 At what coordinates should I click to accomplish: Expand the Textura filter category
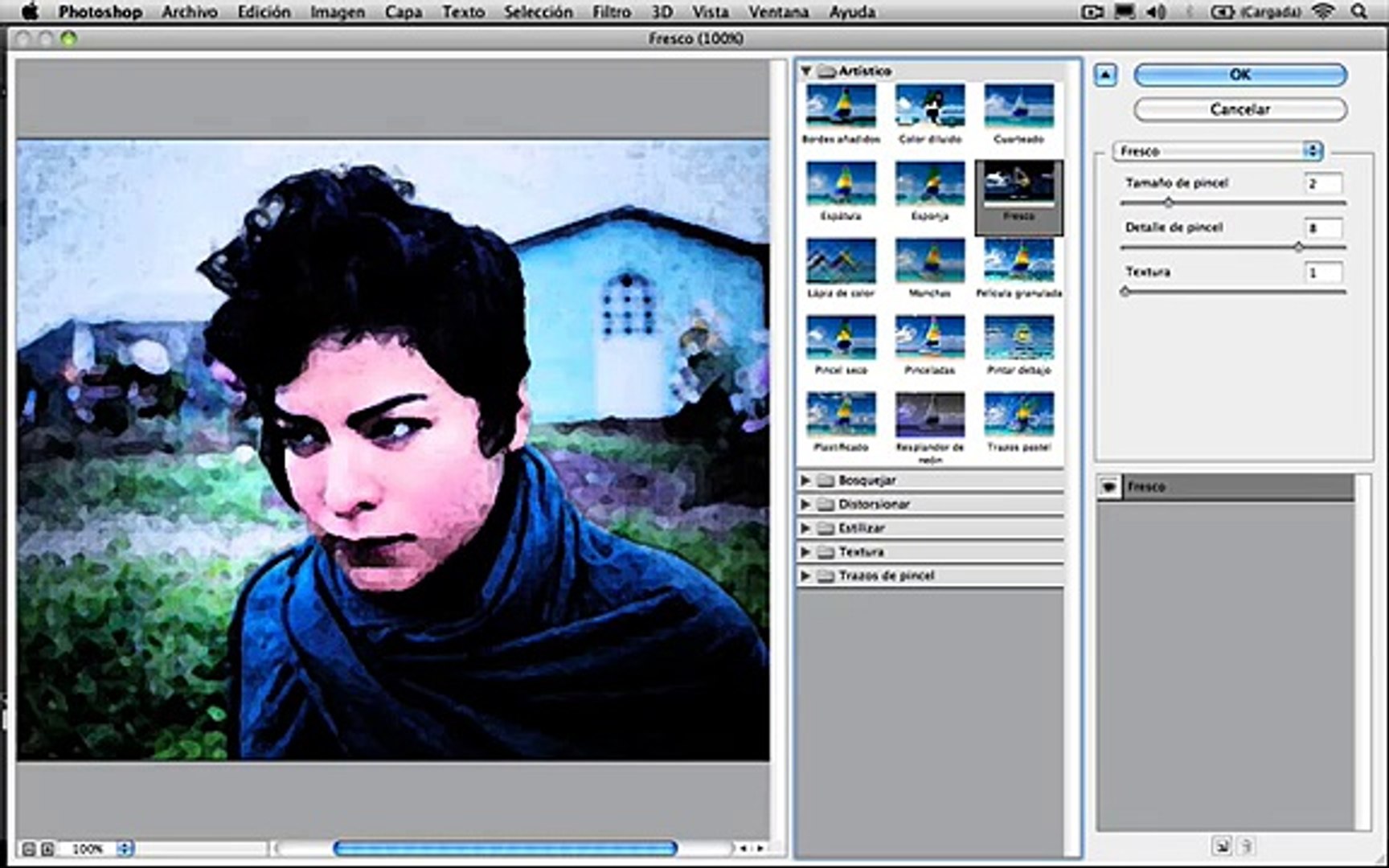pos(805,552)
